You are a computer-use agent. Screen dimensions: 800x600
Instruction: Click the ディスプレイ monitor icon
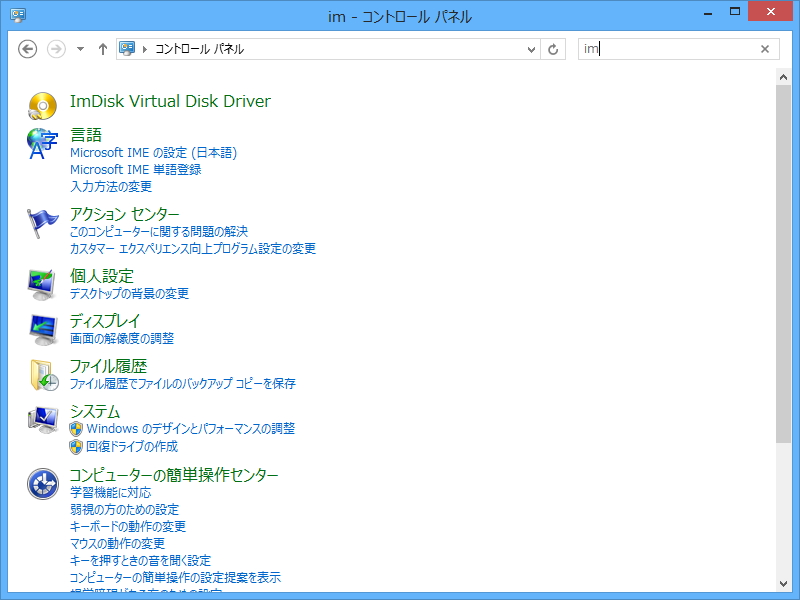pyautogui.click(x=42, y=329)
